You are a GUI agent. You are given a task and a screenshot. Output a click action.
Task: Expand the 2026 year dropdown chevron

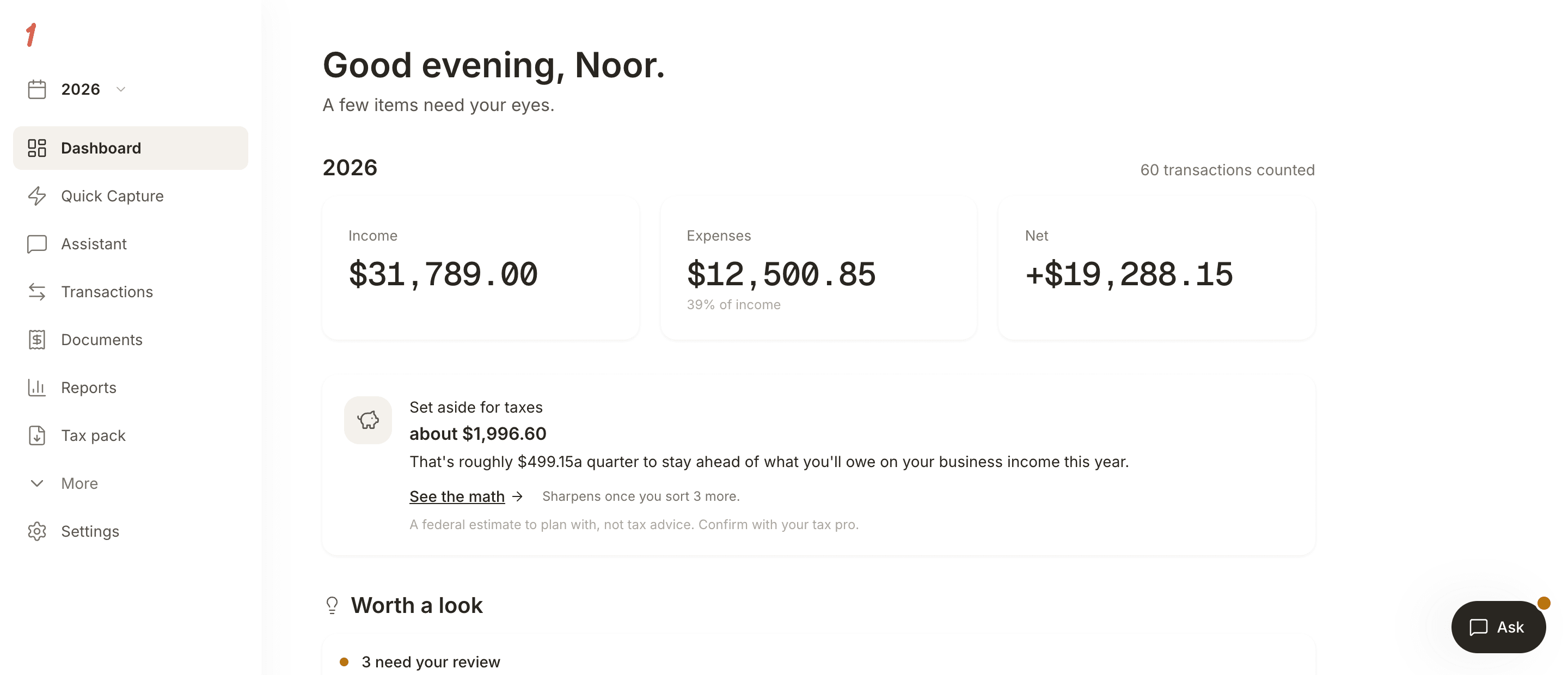click(x=121, y=89)
